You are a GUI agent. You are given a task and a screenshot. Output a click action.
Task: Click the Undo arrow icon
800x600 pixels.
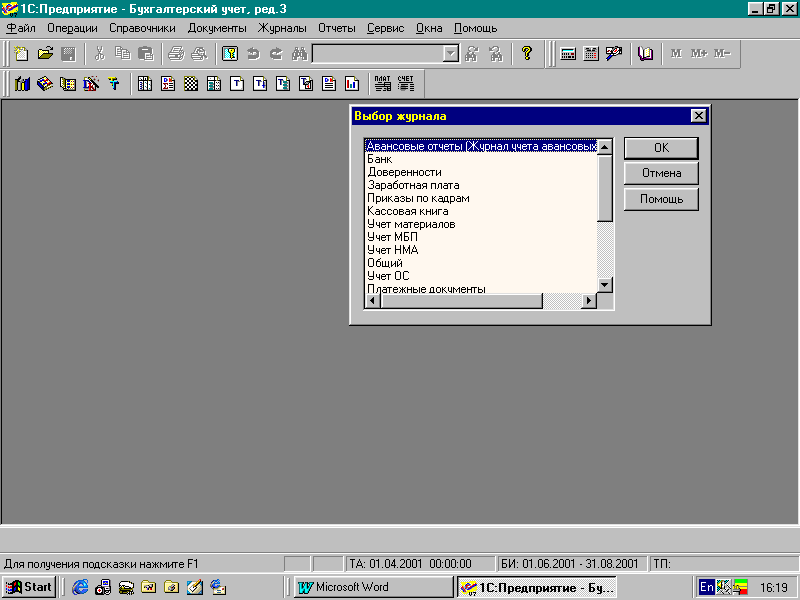click(253, 54)
